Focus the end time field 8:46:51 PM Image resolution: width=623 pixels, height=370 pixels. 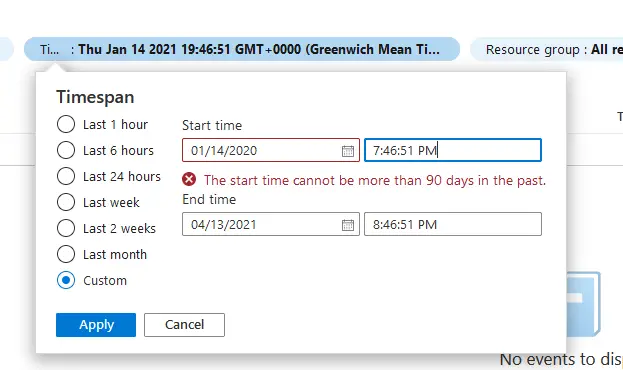click(x=453, y=224)
